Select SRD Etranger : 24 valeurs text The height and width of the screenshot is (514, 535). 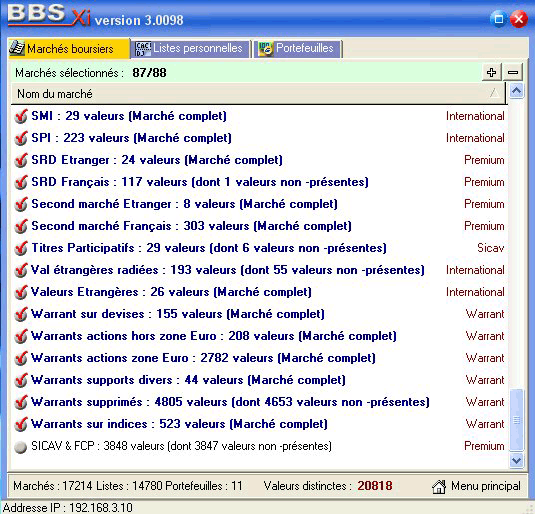point(157,160)
